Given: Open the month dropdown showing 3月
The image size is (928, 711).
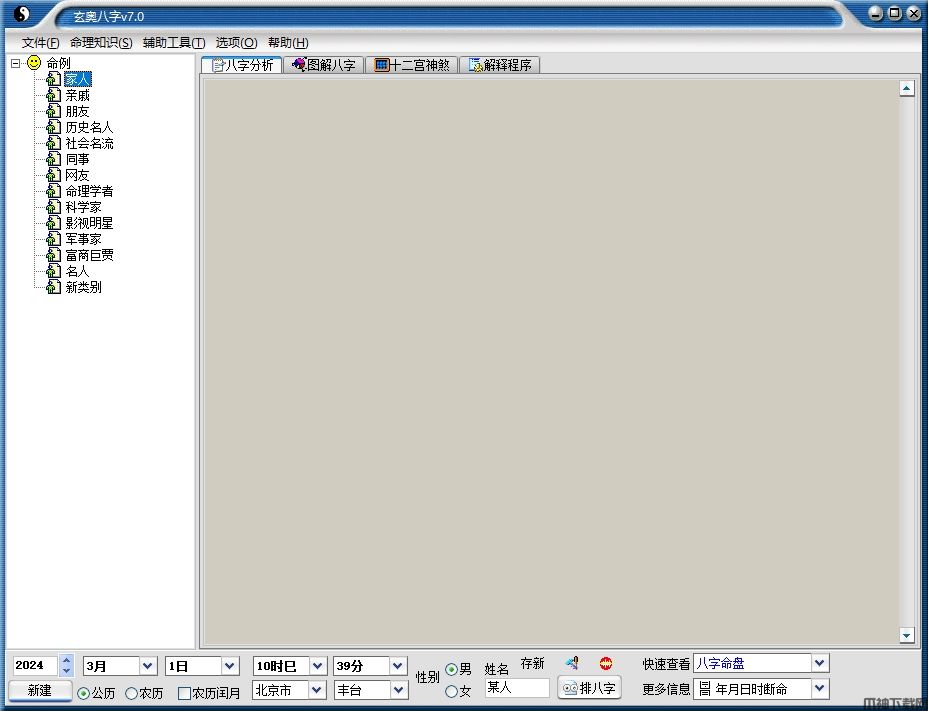Looking at the screenshot, I should point(147,666).
